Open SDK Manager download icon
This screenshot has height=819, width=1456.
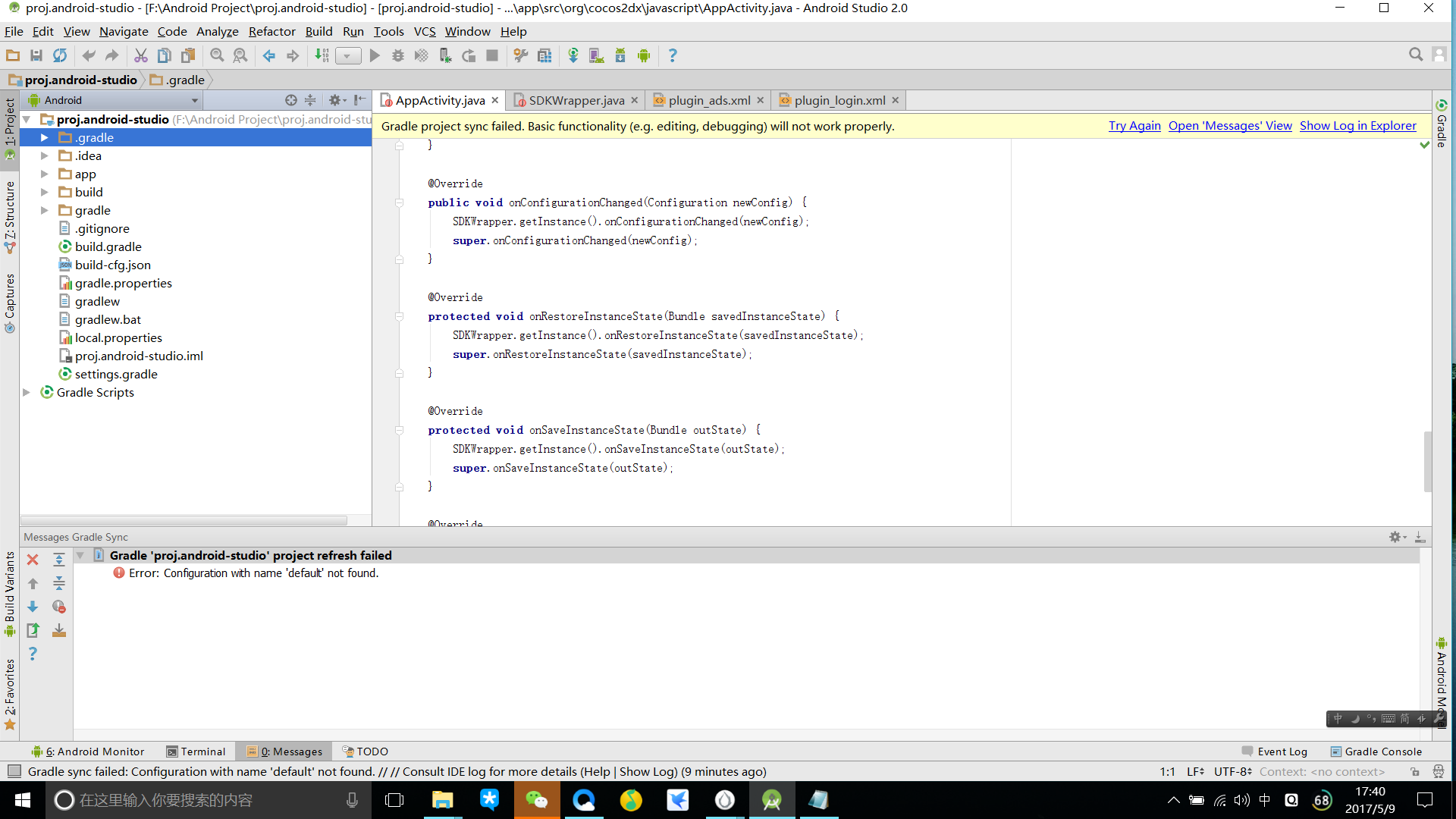click(x=620, y=55)
